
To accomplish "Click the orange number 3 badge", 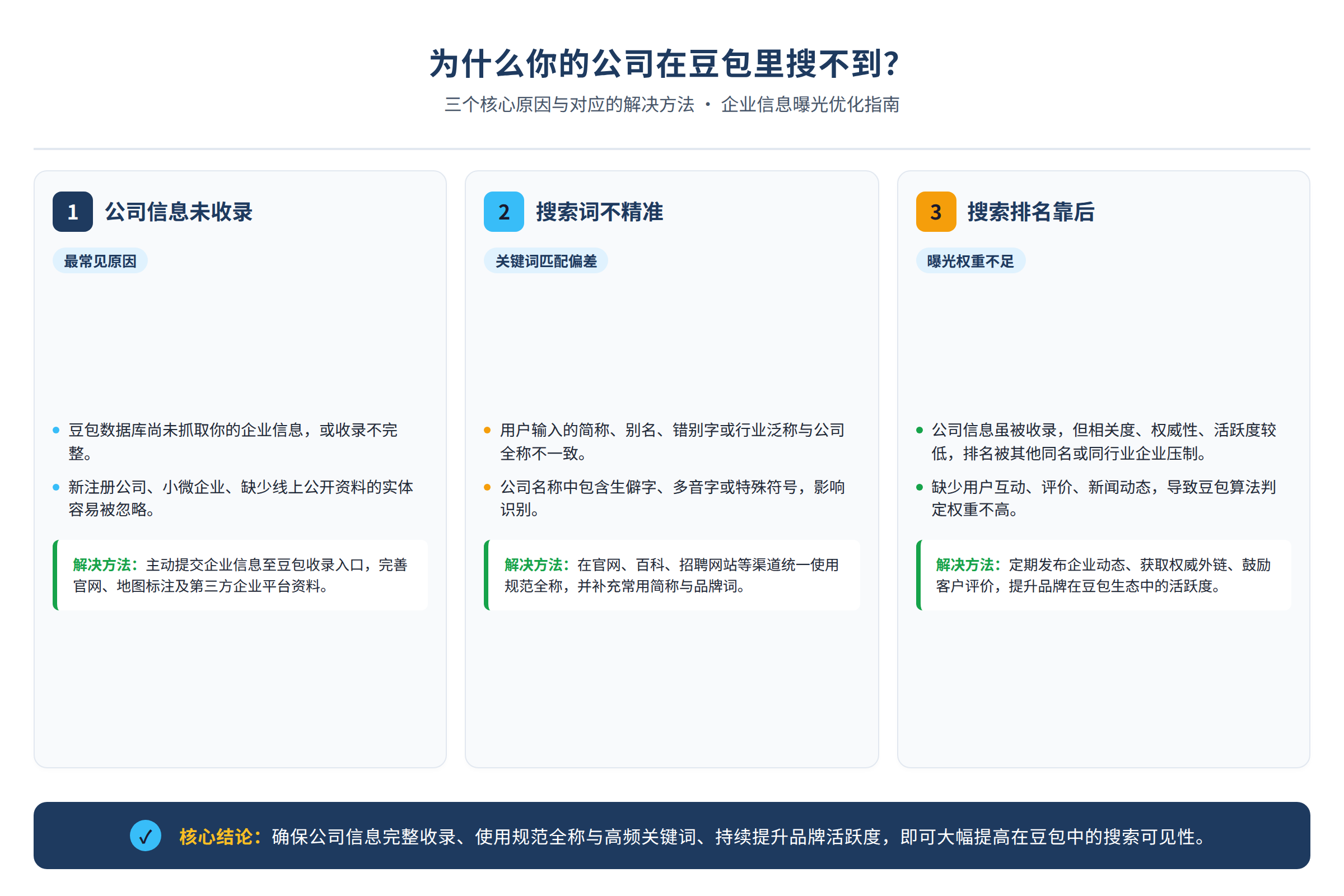I will coord(936,212).
